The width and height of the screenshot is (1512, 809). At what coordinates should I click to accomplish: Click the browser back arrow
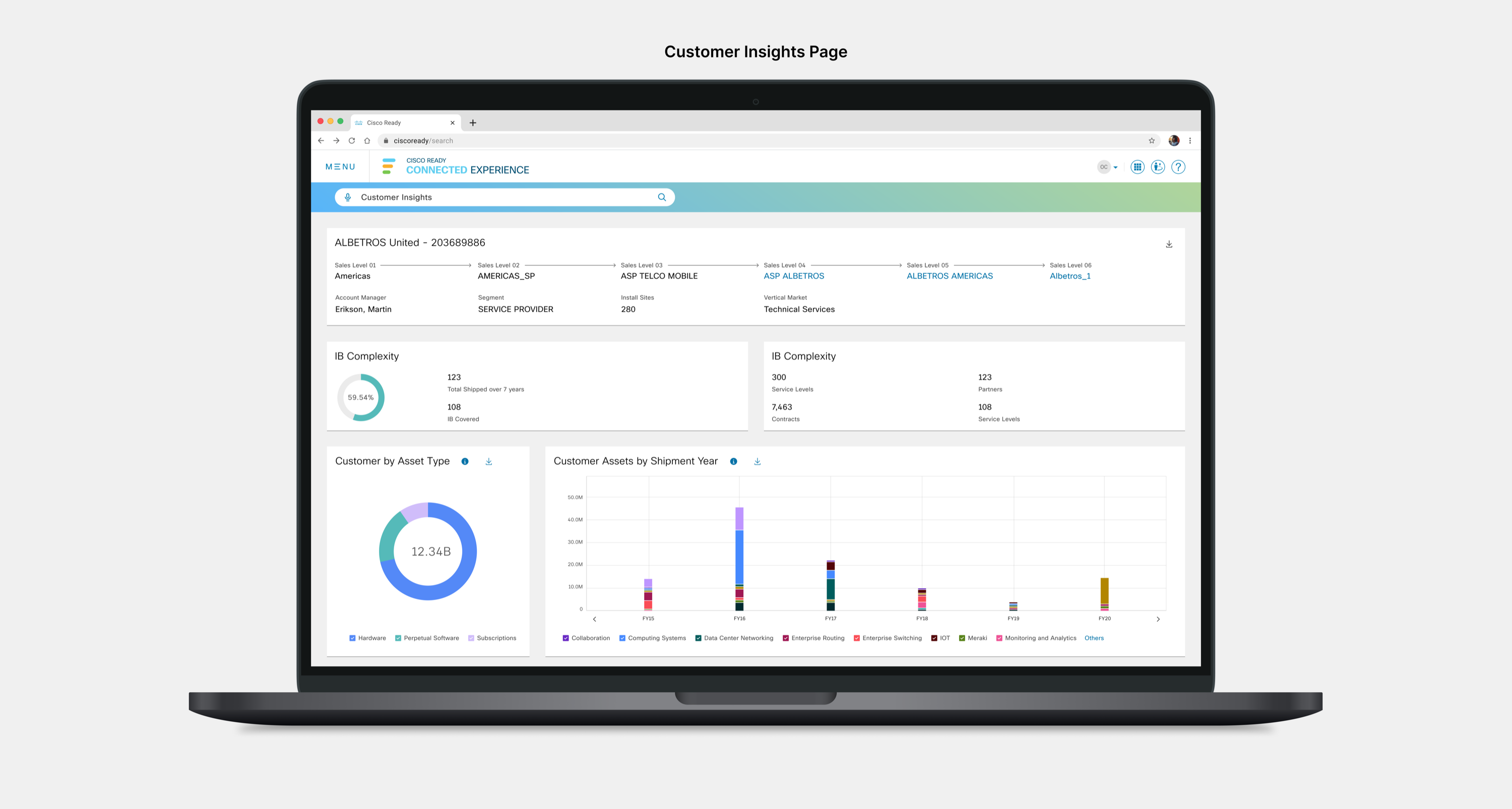321,141
